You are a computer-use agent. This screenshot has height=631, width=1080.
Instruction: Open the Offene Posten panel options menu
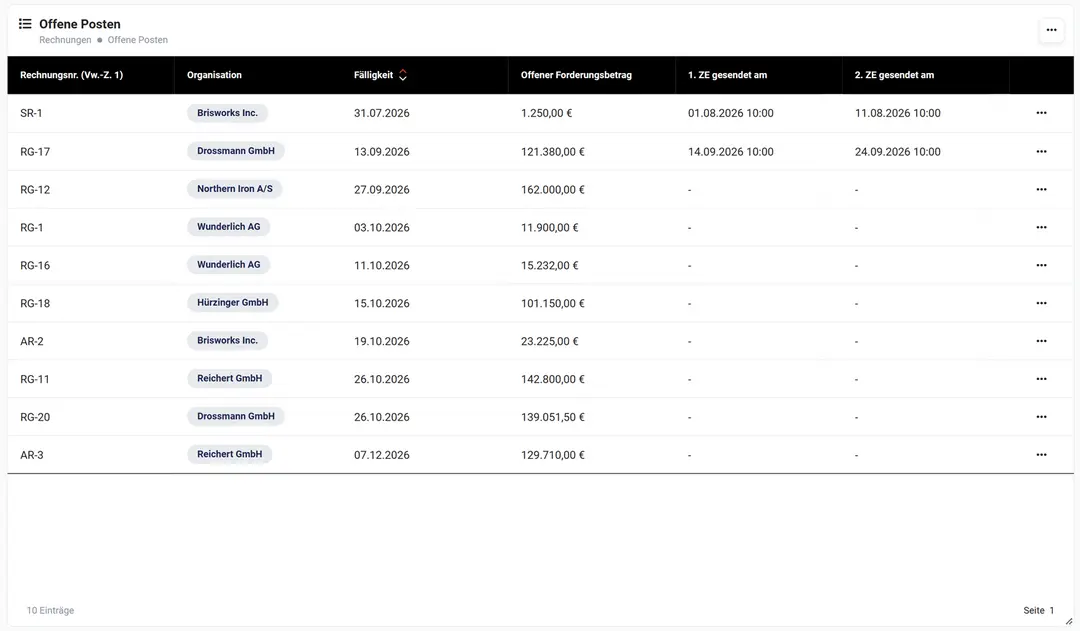1051,30
